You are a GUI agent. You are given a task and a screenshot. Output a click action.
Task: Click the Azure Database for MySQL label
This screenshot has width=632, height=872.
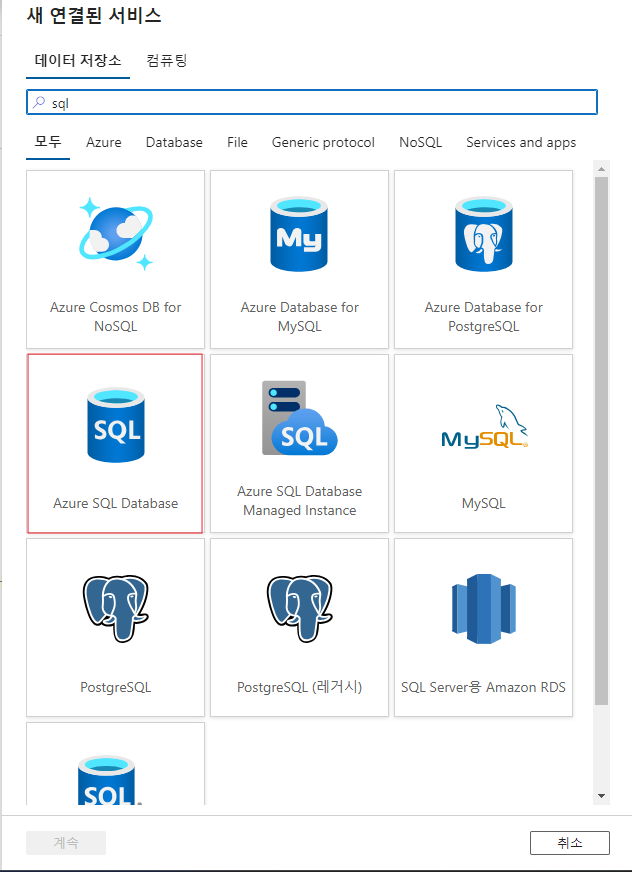[x=299, y=316]
